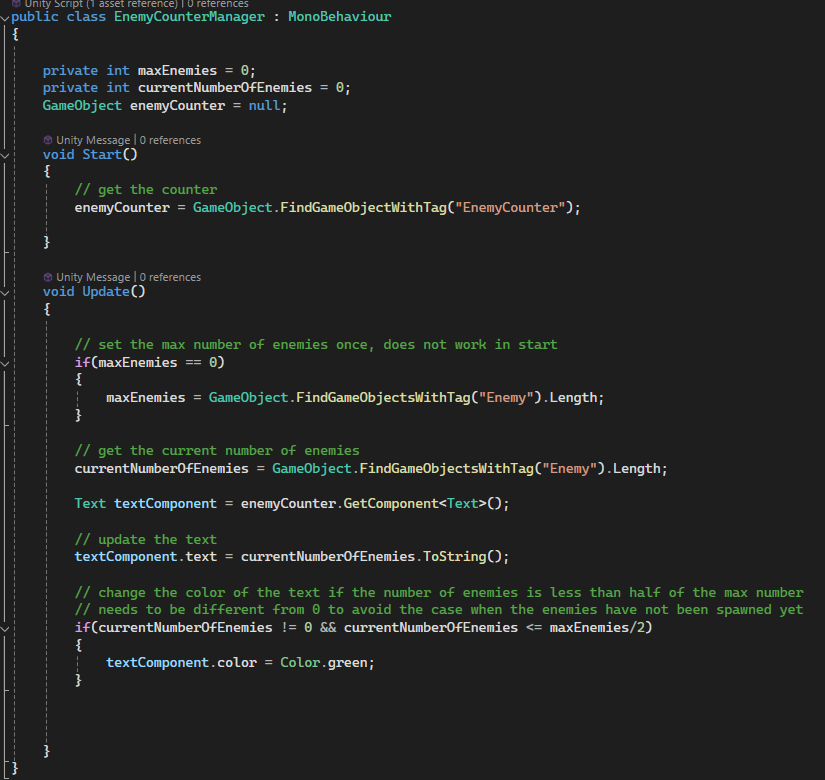Click currentNumberOfEnemies in the private int declaration
This screenshot has height=780, width=825.
tap(225, 87)
